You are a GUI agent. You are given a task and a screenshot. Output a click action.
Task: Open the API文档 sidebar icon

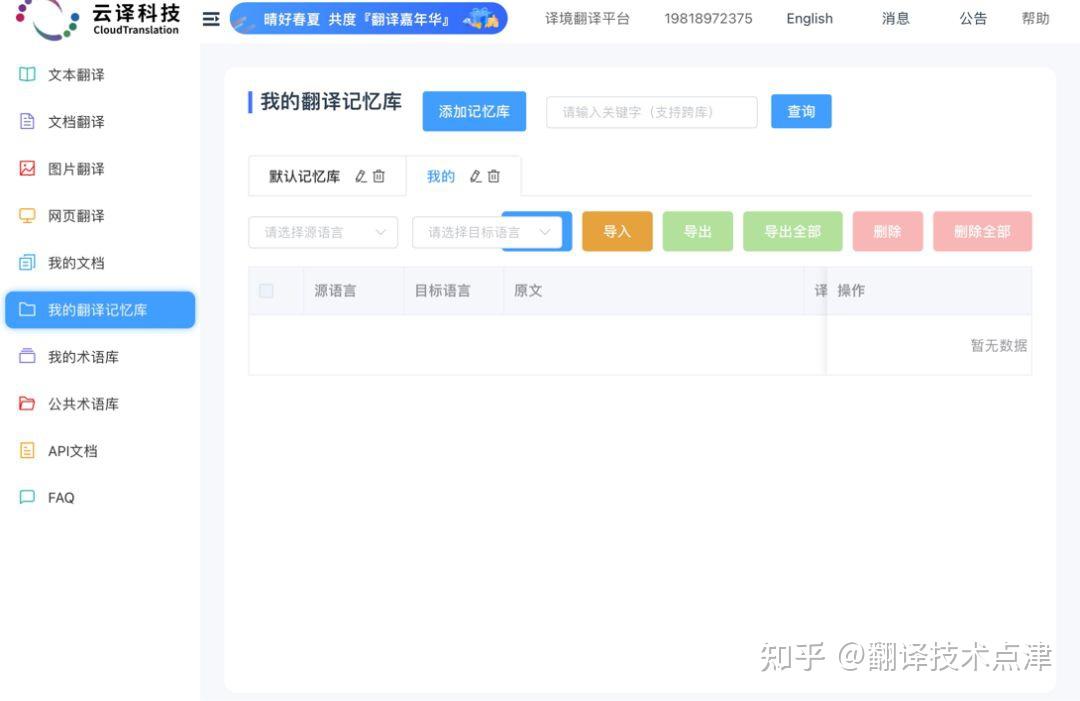(27, 450)
